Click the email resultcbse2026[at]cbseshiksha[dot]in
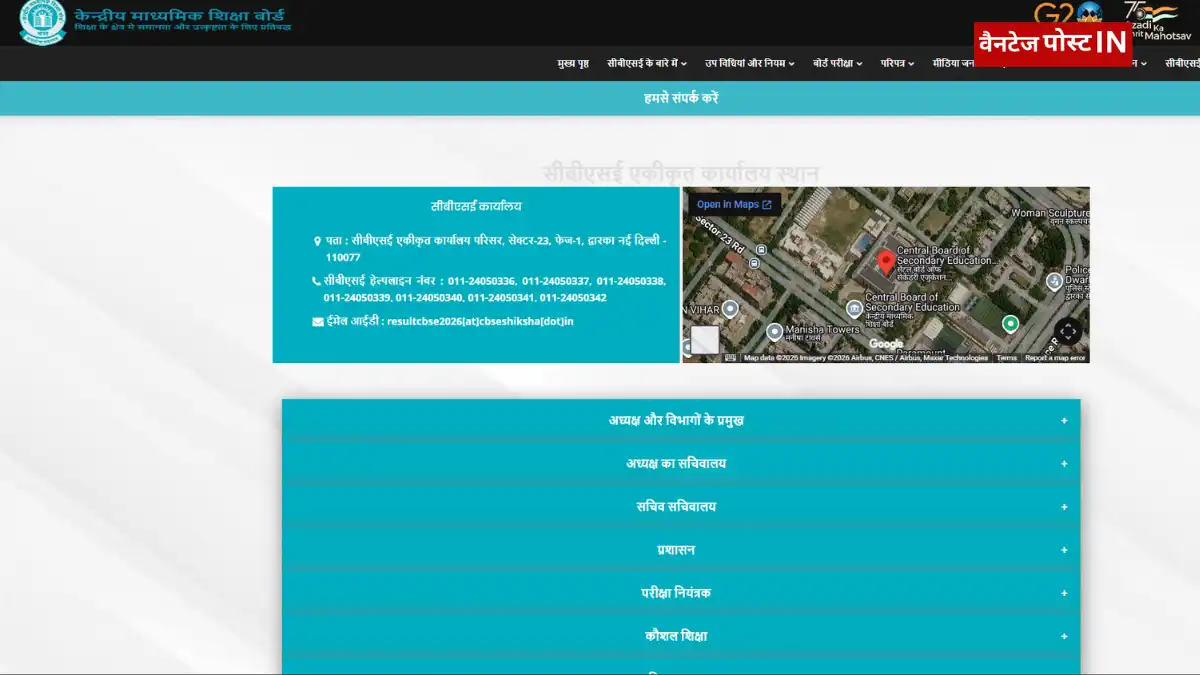 click(x=480, y=321)
